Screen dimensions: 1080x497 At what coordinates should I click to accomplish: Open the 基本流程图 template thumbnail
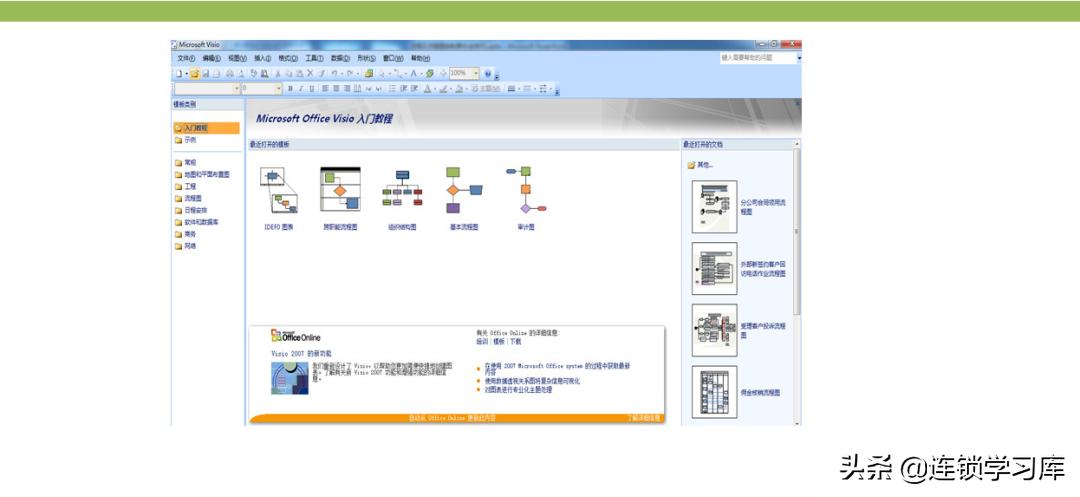464,189
